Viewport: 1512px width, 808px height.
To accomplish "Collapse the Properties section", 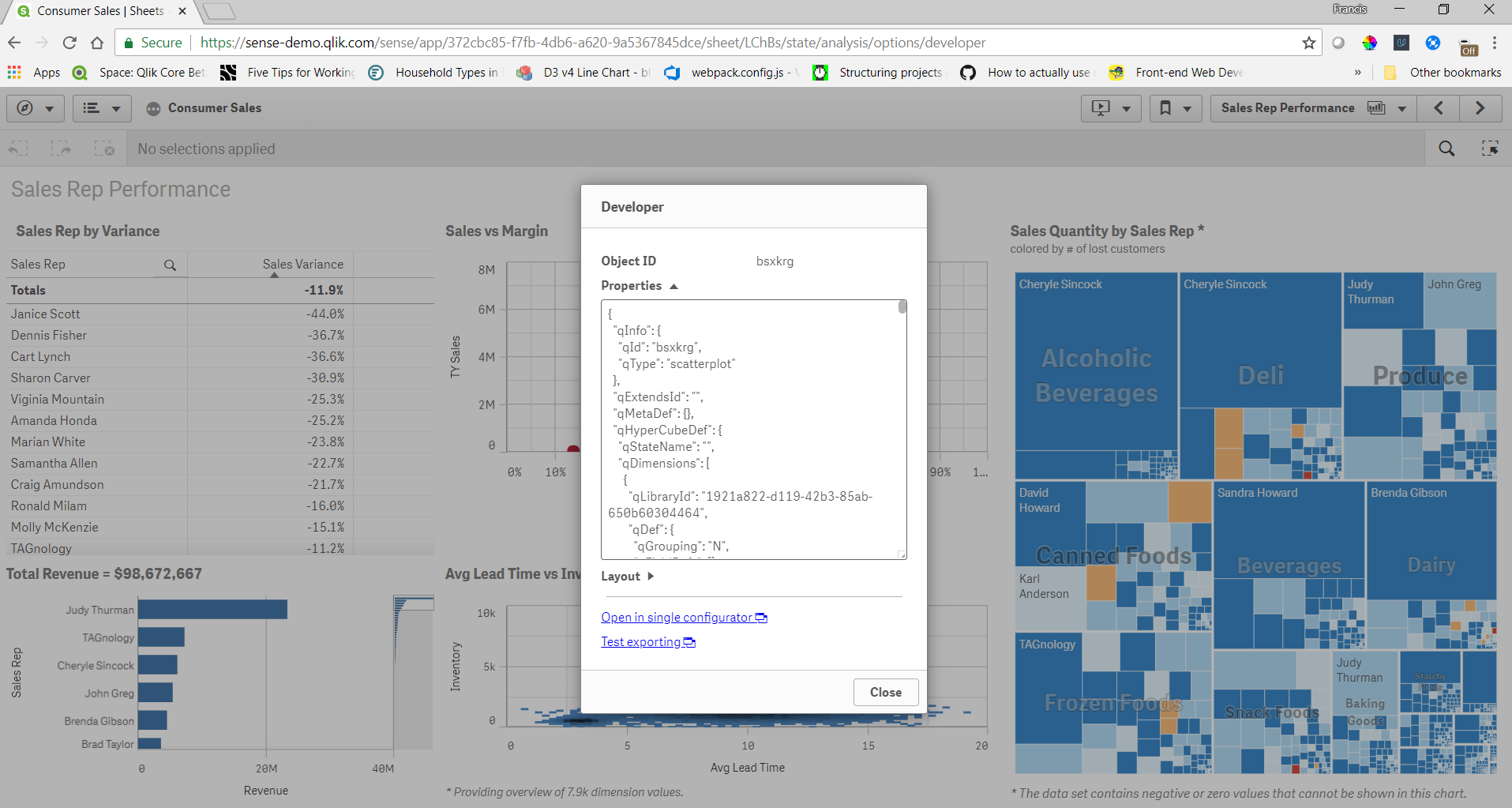I will click(640, 286).
